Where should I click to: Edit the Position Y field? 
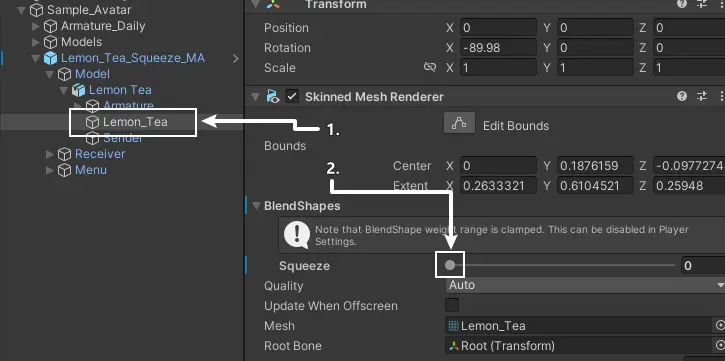[x=595, y=28]
